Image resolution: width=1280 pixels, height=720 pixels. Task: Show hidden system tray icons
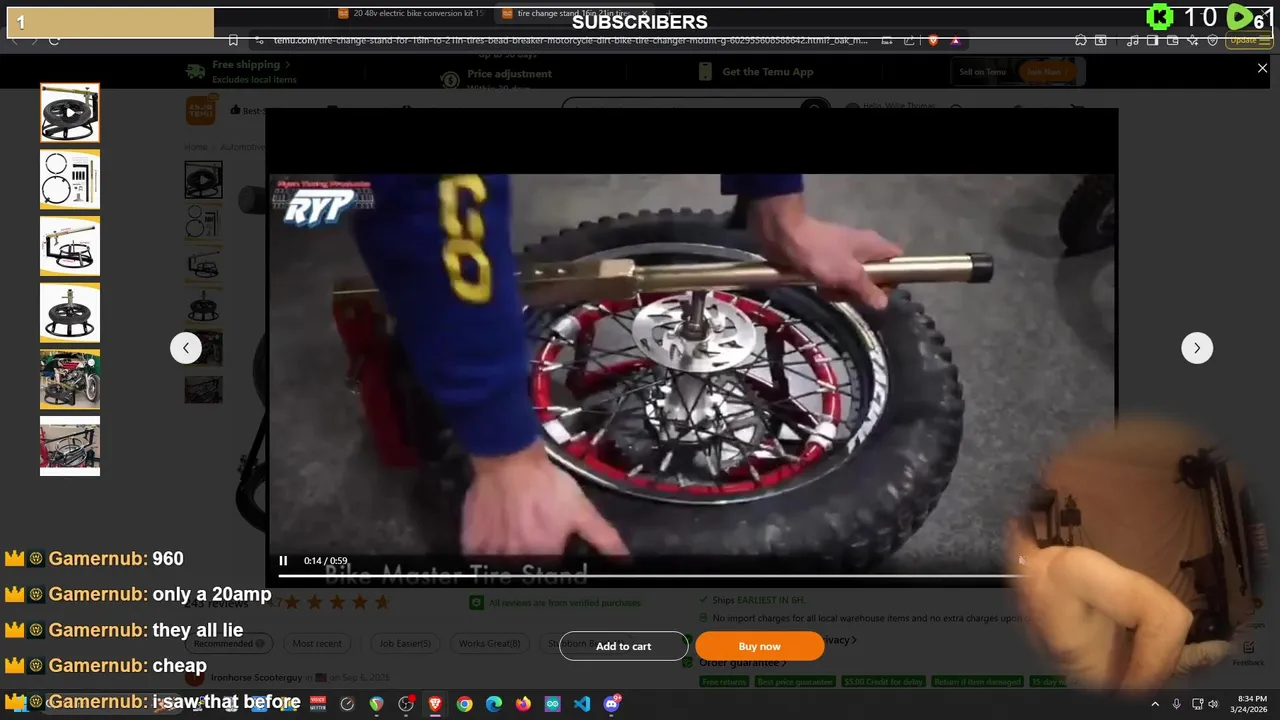tap(1155, 704)
